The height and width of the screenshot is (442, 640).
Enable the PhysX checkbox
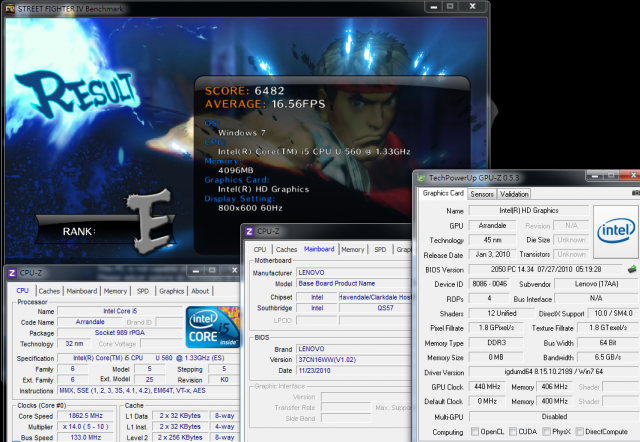click(547, 431)
